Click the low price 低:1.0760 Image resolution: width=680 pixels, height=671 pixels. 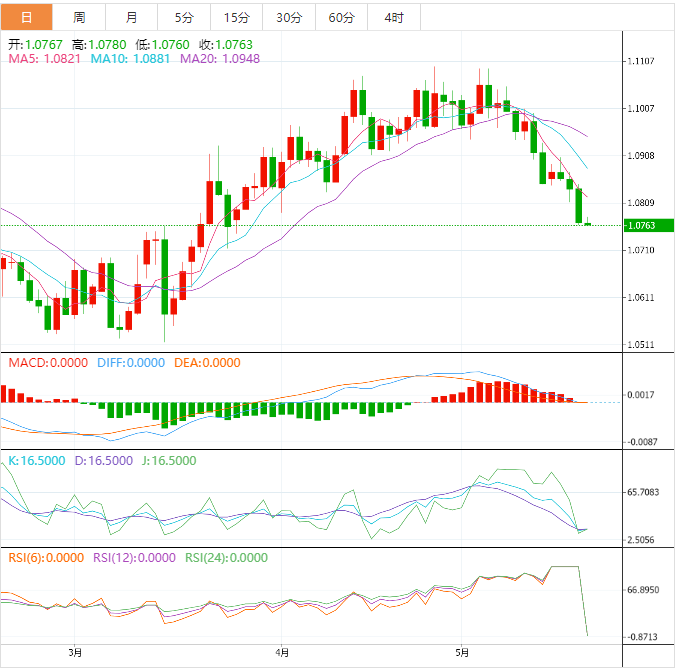(x=162, y=45)
